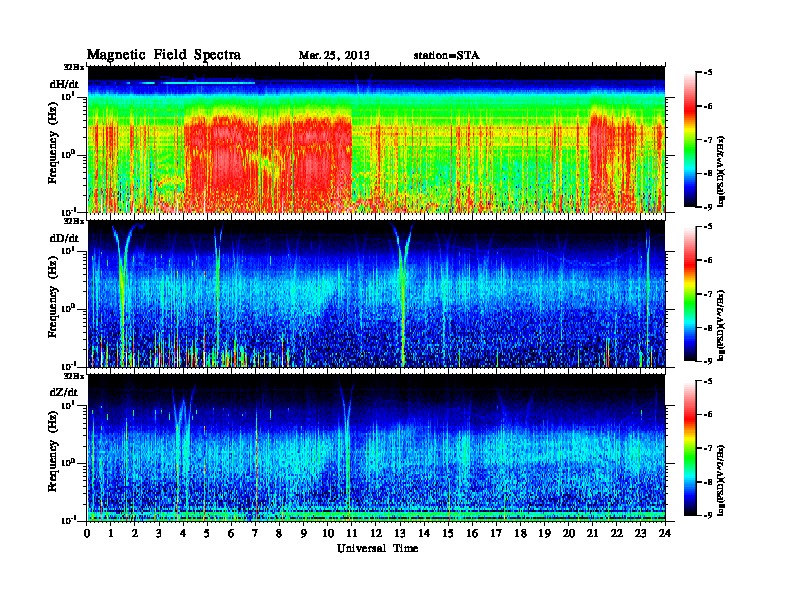Click the dD/dt color bar scale title

pos(722,325)
